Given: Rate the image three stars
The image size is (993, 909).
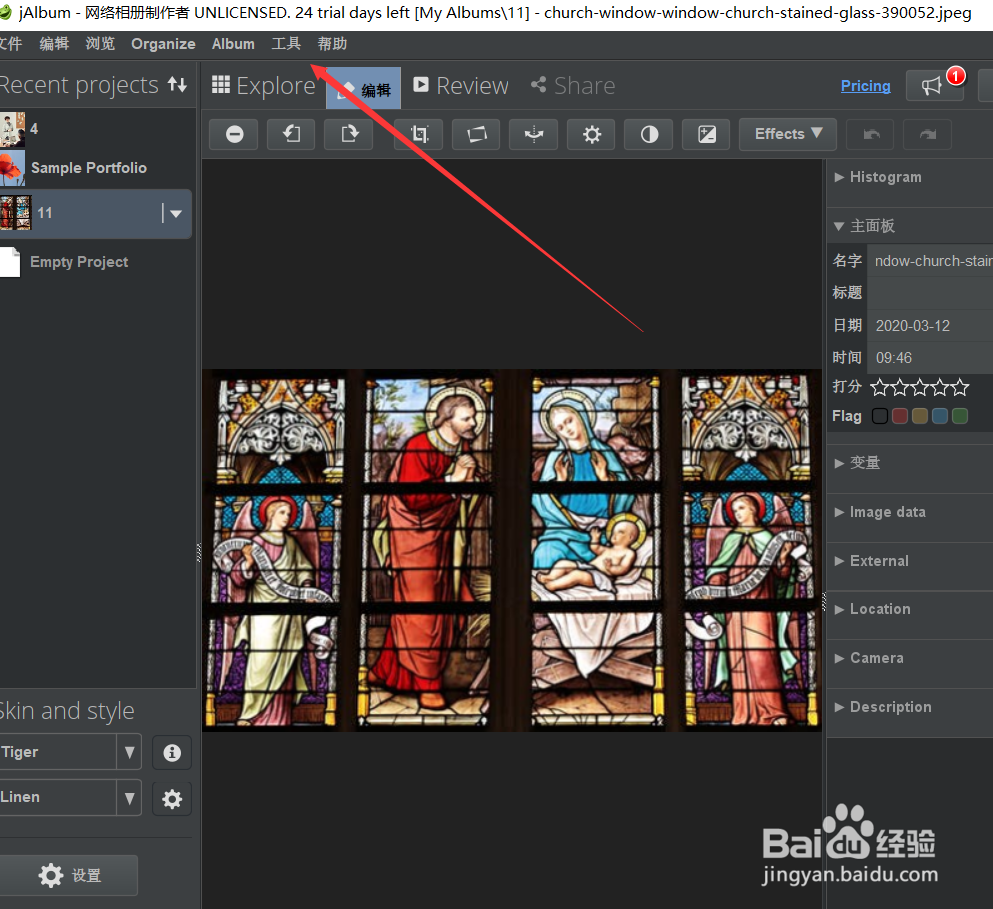Looking at the screenshot, I should (920, 387).
